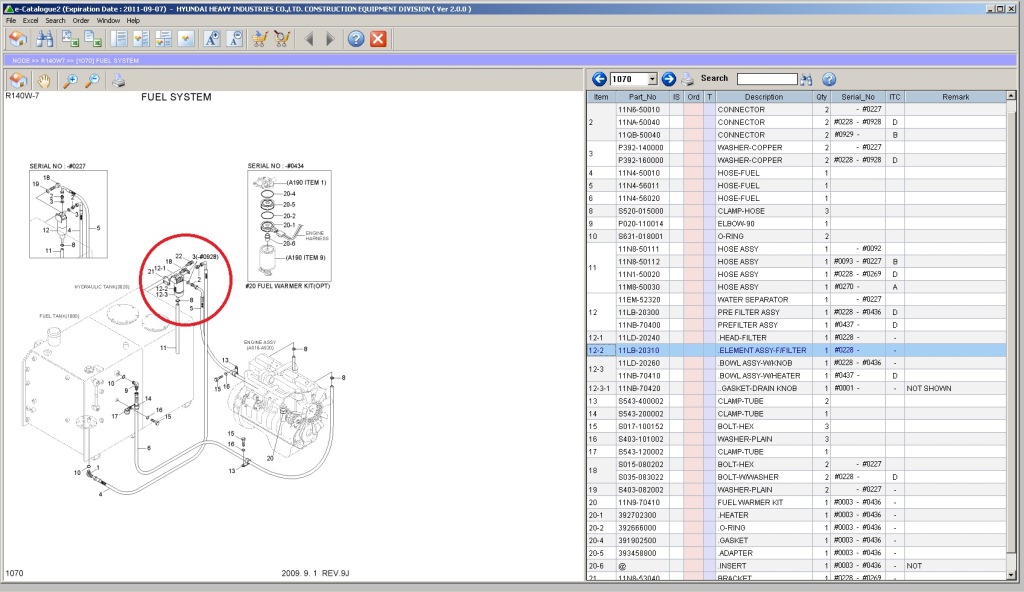Image resolution: width=1024 pixels, height=592 pixels.
Task: Export the document list to Excel icon
Action: coord(93,39)
